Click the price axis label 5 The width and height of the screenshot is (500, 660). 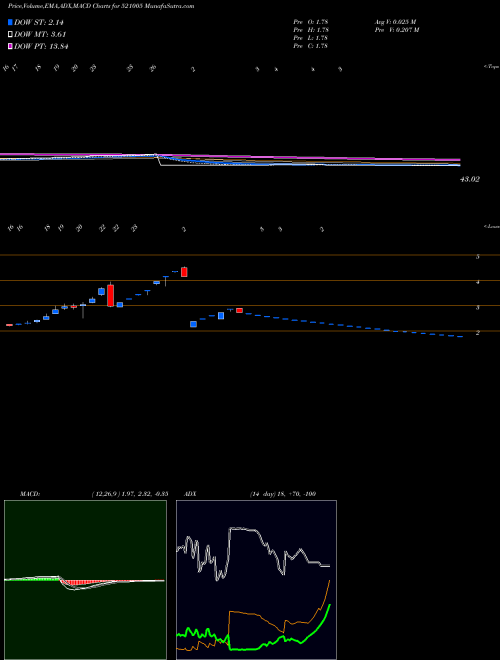(x=478, y=257)
